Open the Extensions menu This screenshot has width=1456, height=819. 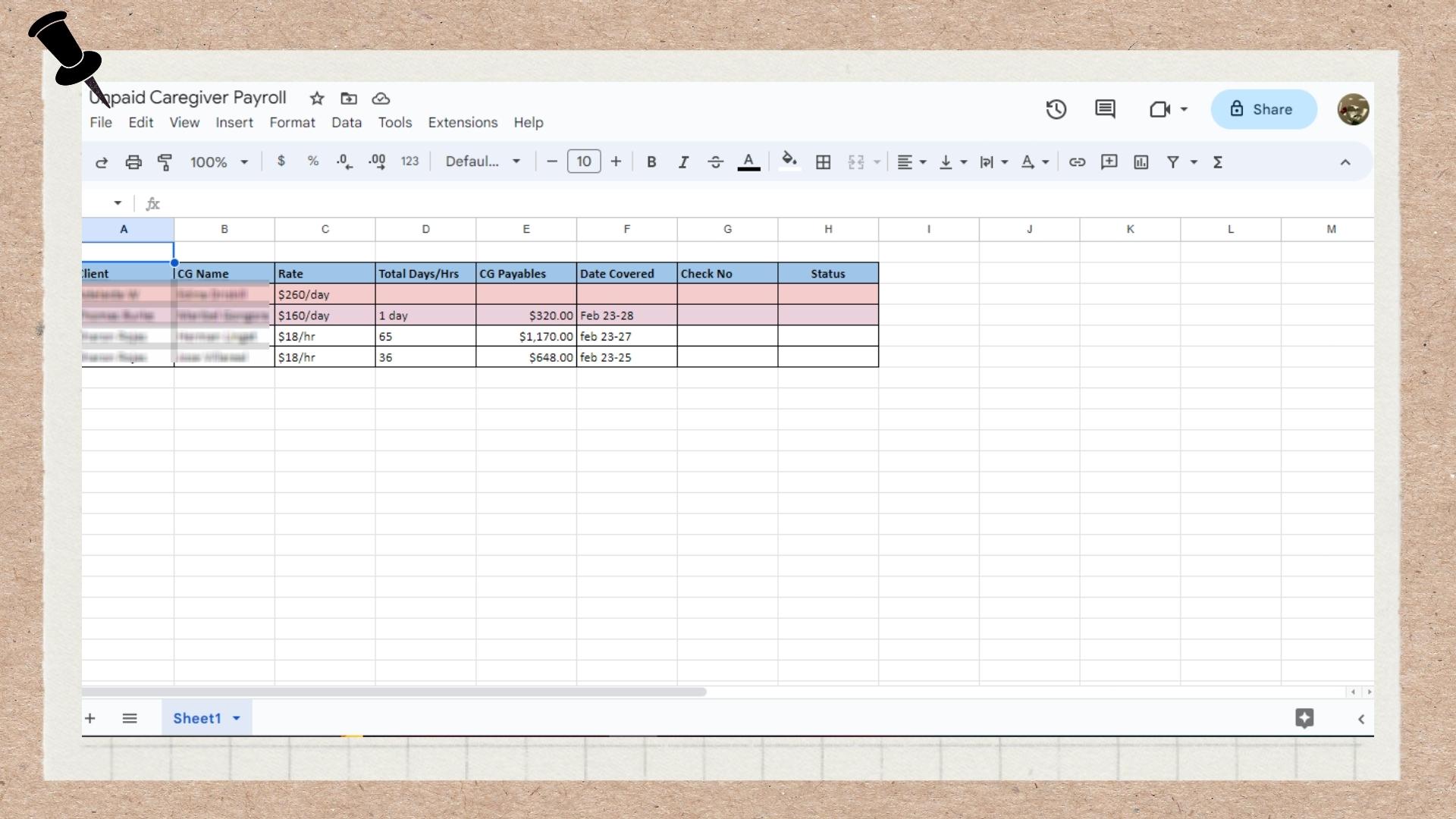tap(463, 123)
